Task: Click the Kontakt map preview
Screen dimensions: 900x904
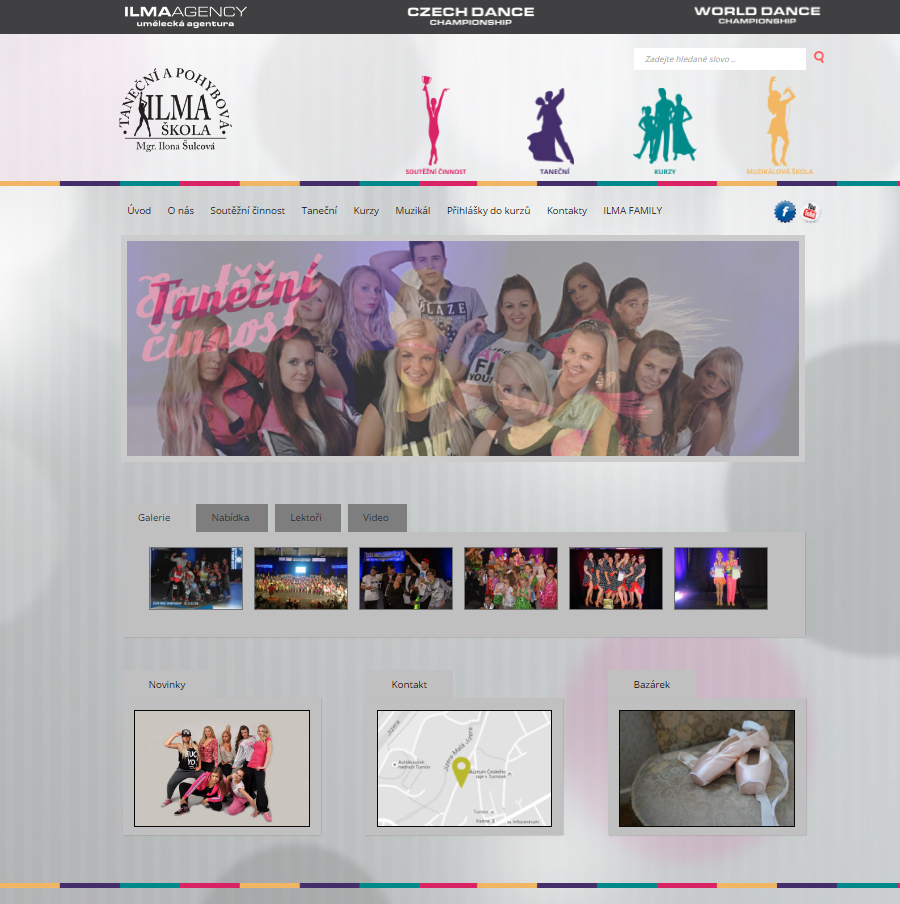Action: pyautogui.click(x=464, y=768)
